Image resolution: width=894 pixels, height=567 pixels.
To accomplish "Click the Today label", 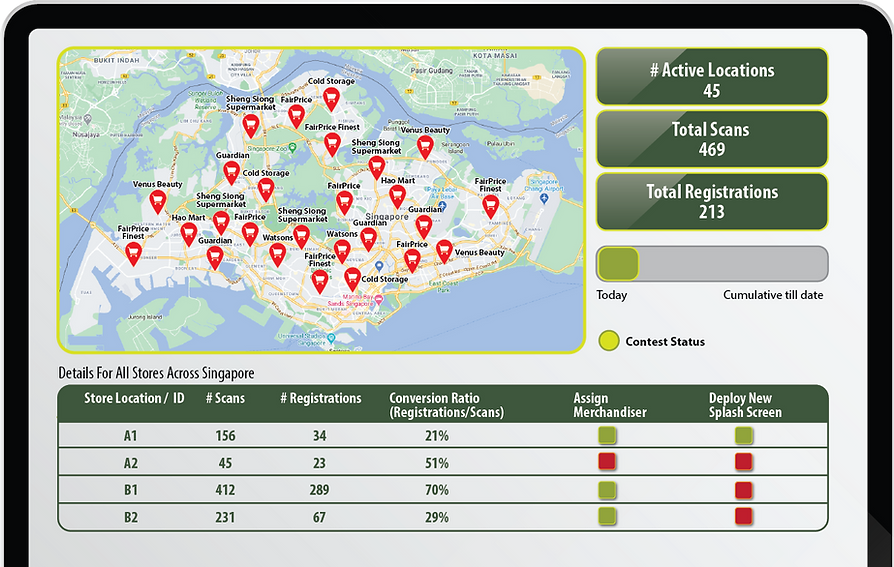I will pyautogui.click(x=612, y=295).
